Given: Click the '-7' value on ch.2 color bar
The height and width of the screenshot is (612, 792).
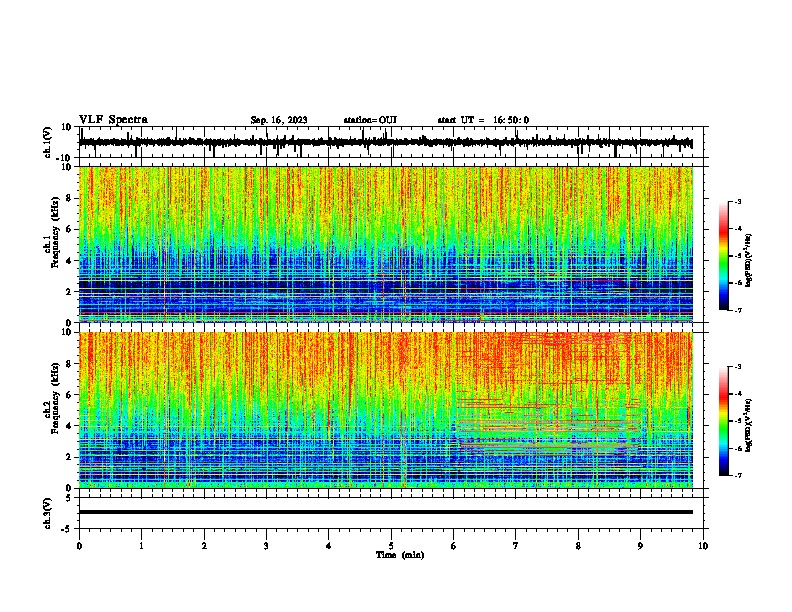Looking at the screenshot, I should 738,476.
